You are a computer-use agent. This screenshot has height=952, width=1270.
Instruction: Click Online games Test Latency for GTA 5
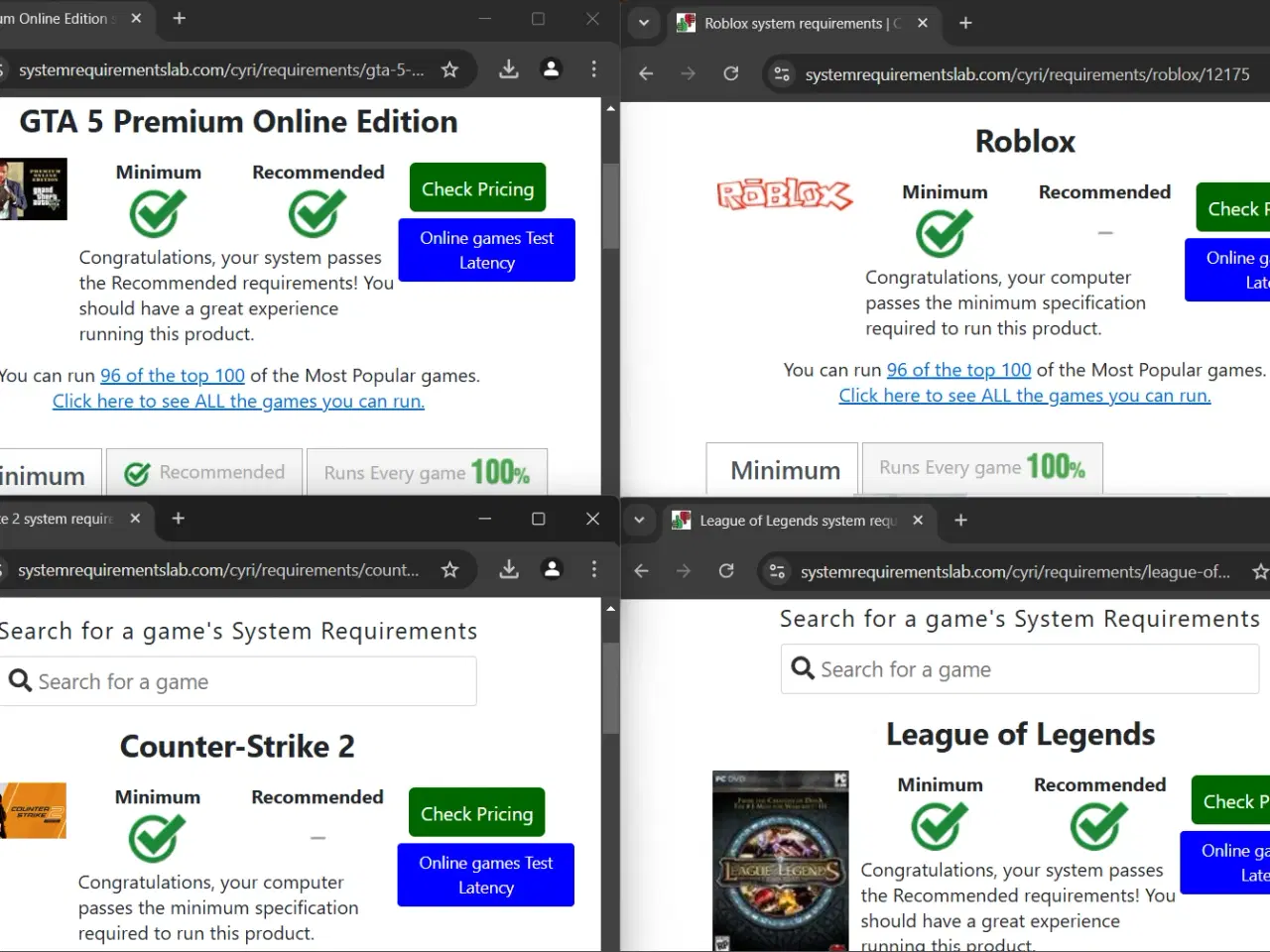coord(486,250)
